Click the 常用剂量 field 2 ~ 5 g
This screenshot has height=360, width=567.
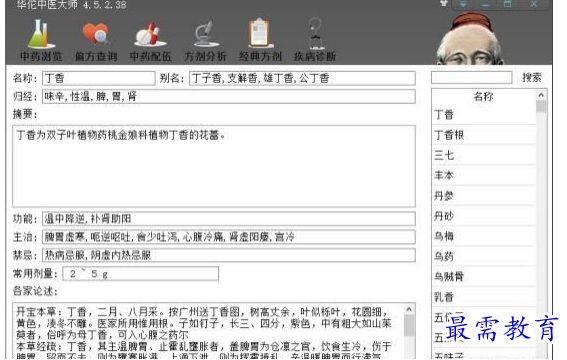[x=141, y=274]
